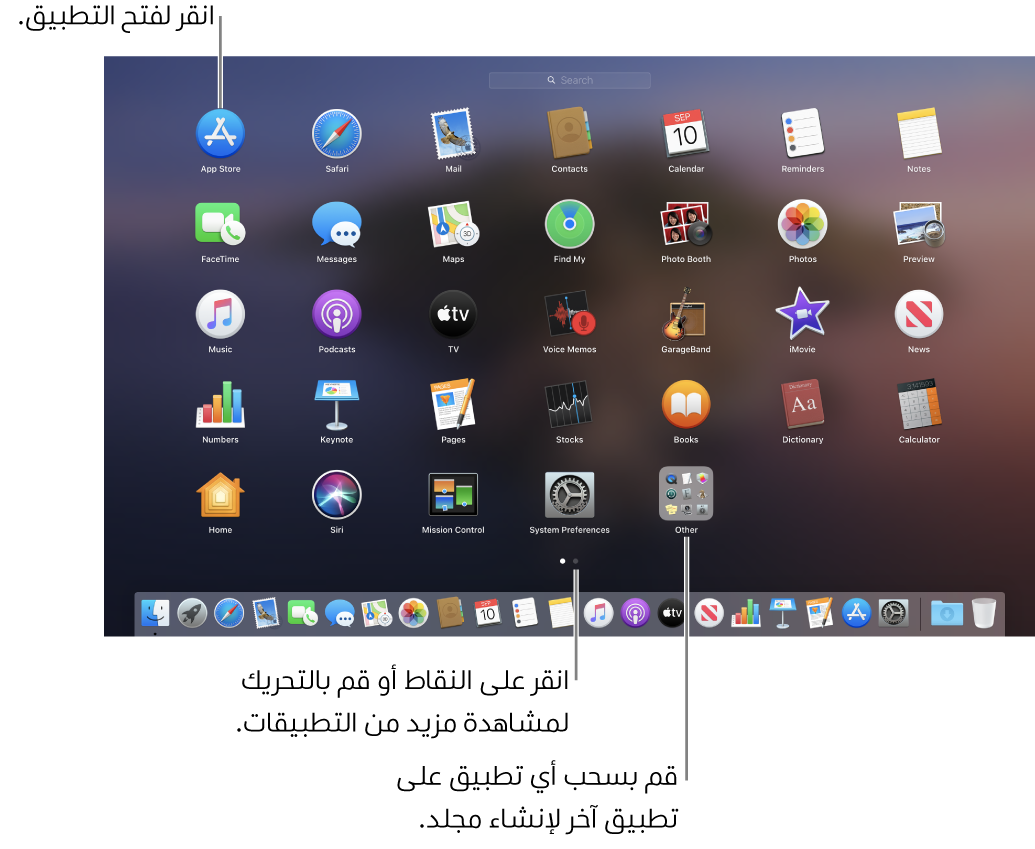
Task: Open Maps from the Launchpad grid
Action: pyautogui.click(x=453, y=224)
